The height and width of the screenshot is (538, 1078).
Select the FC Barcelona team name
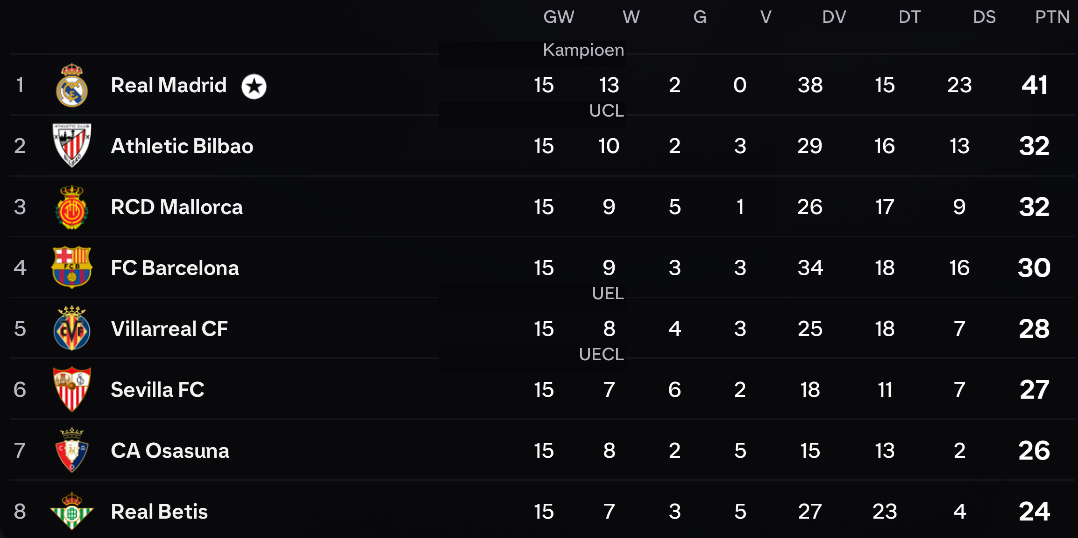[175, 268]
